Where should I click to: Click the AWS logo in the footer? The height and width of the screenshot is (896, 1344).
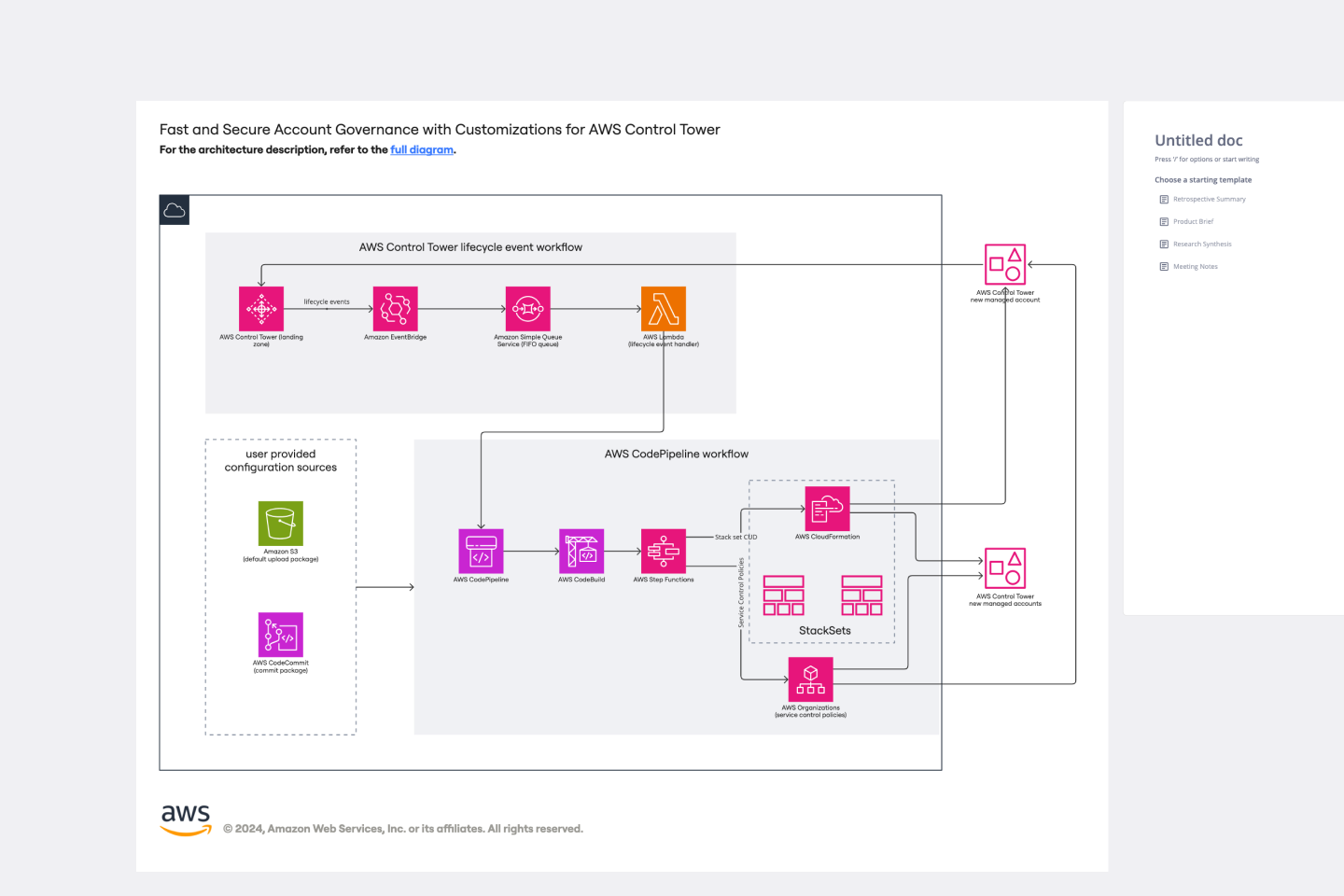click(x=186, y=819)
